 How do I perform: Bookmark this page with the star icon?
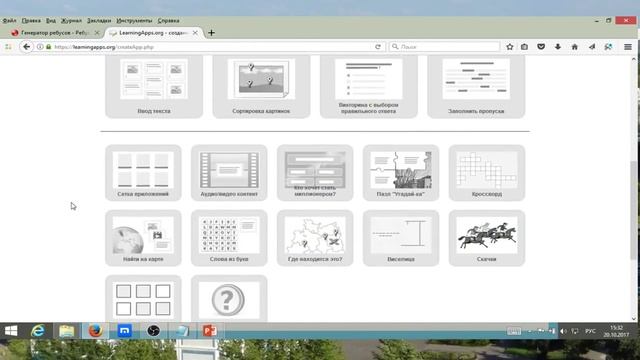pyautogui.click(x=510, y=47)
